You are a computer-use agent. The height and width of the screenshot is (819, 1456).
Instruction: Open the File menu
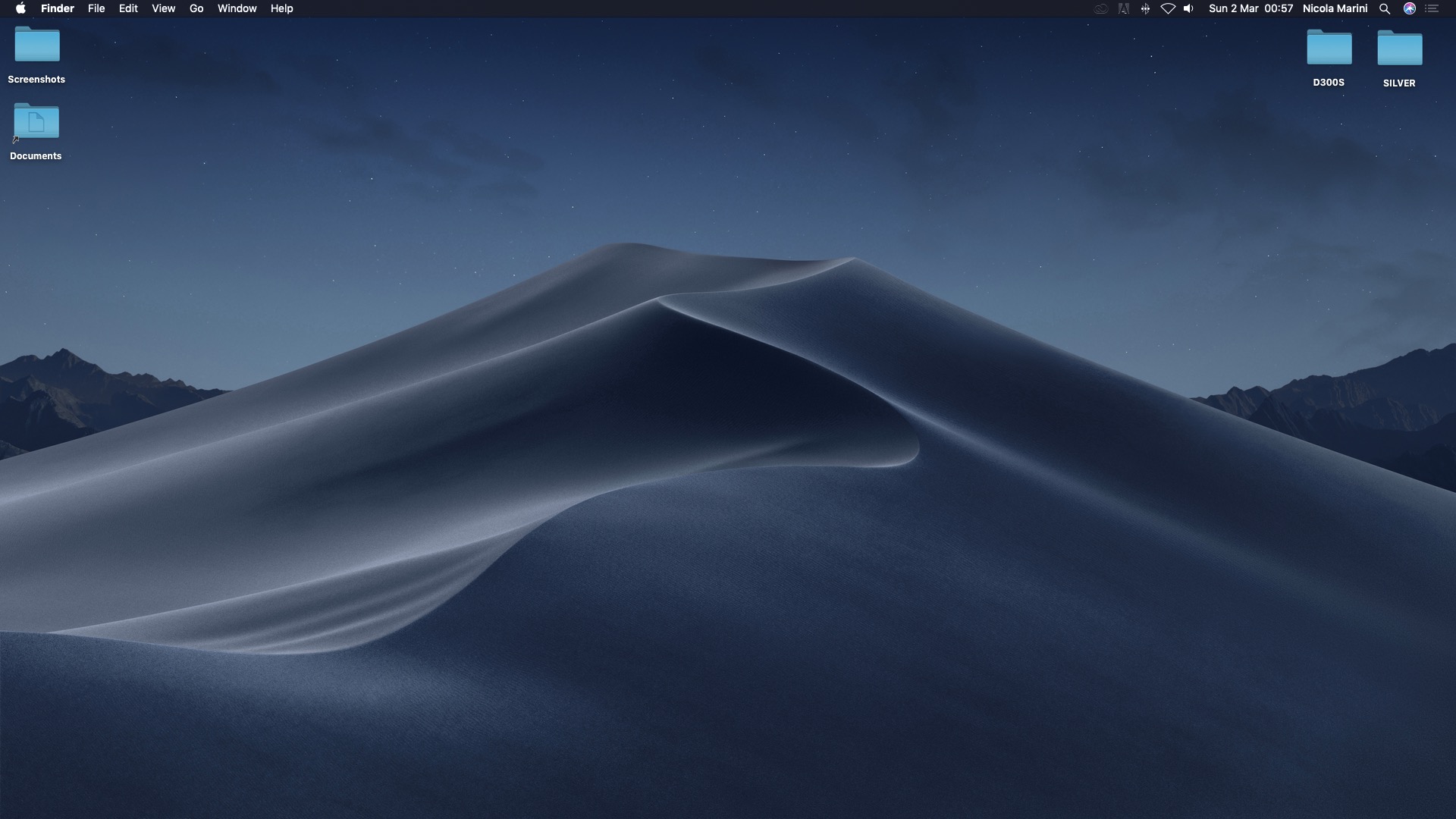pyautogui.click(x=96, y=8)
